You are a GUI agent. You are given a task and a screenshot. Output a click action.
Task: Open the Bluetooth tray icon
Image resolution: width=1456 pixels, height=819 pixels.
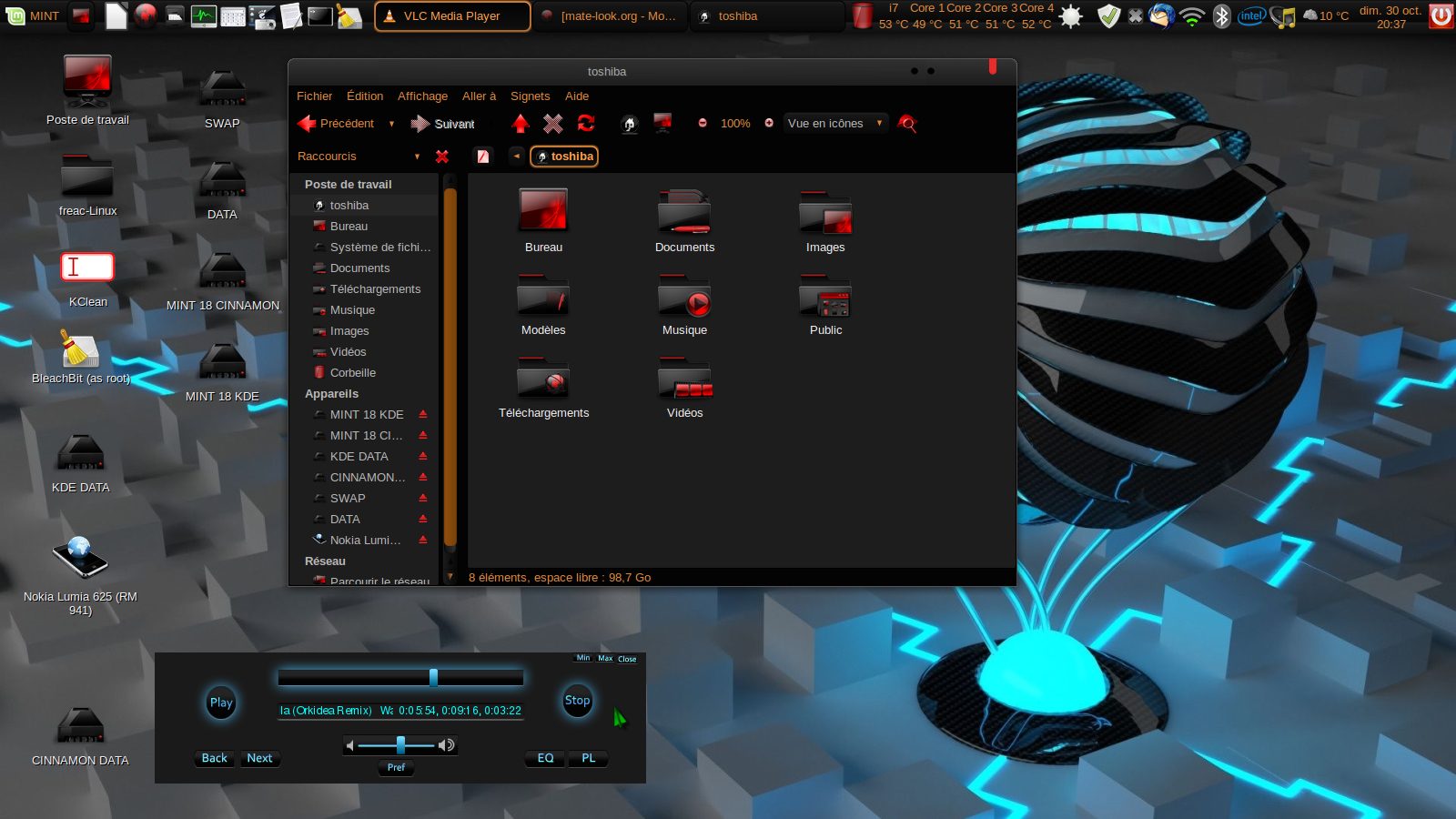1222,15
